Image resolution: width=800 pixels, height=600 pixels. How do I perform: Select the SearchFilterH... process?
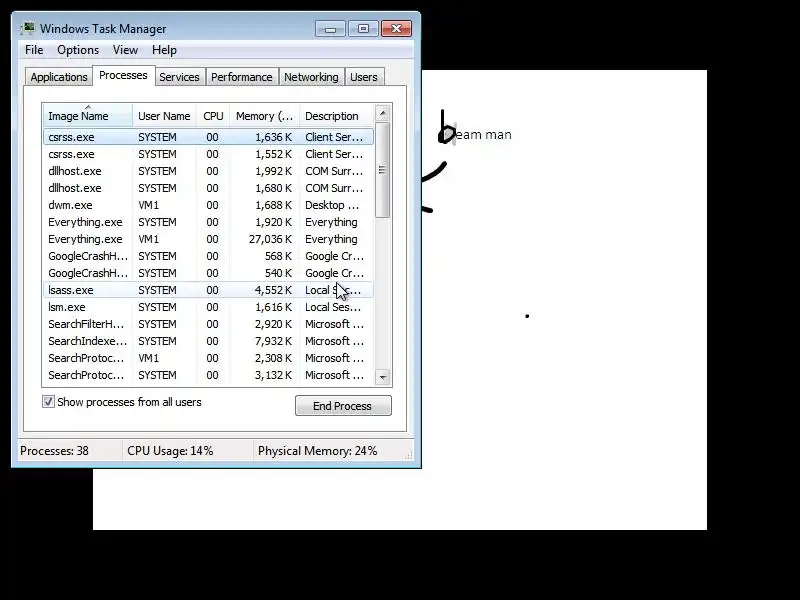[x=209, y=324]
